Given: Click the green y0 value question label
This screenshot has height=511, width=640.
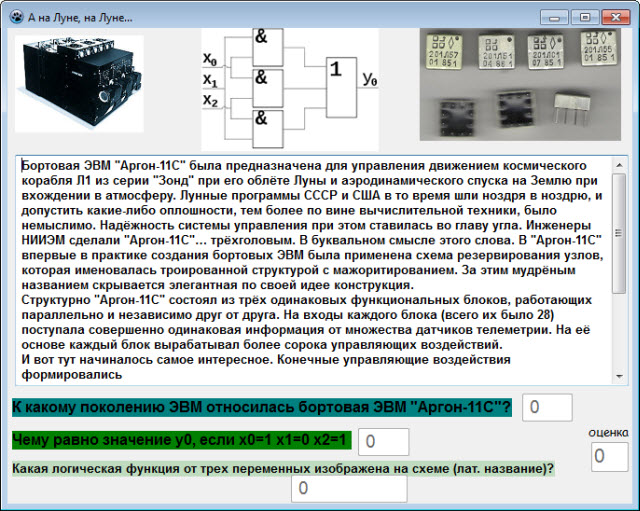Looking at the screenshot, I should (x=181, y=440).
